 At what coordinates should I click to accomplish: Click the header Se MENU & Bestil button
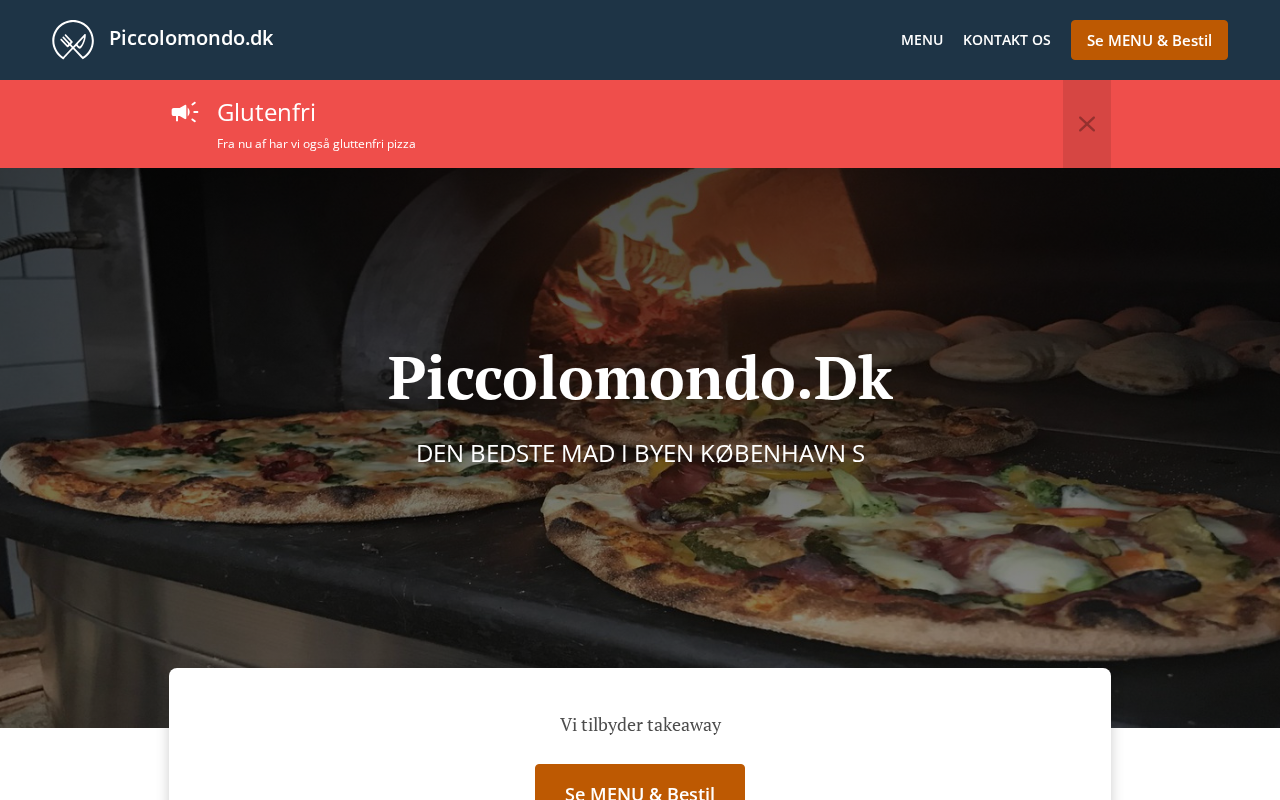[x=1149, y=40]
